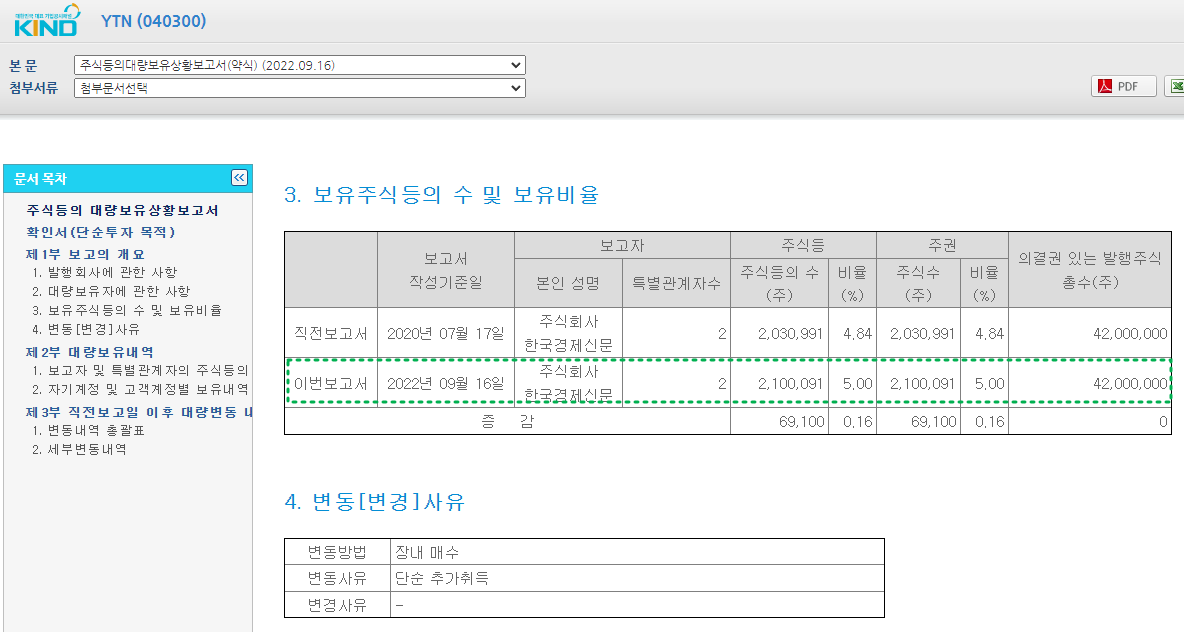Collapse the 문서목차 panel with arrow icon
The image size is (1184, 632).
239,178
